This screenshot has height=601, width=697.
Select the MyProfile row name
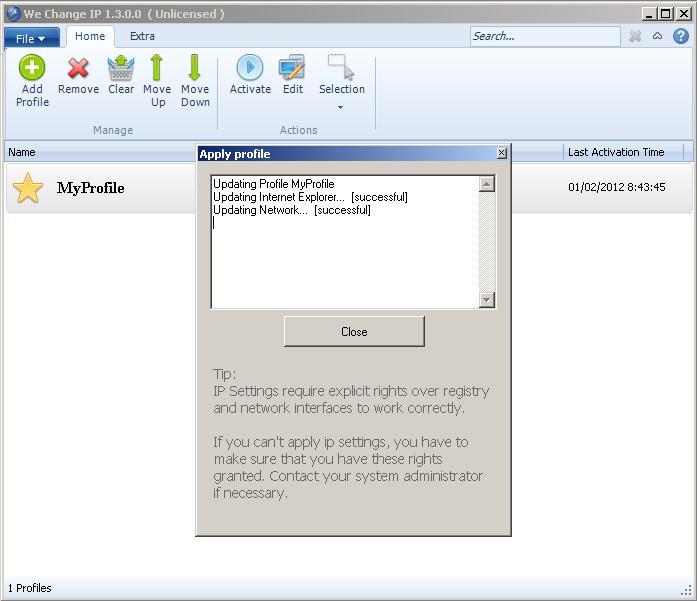pos(90,188)
